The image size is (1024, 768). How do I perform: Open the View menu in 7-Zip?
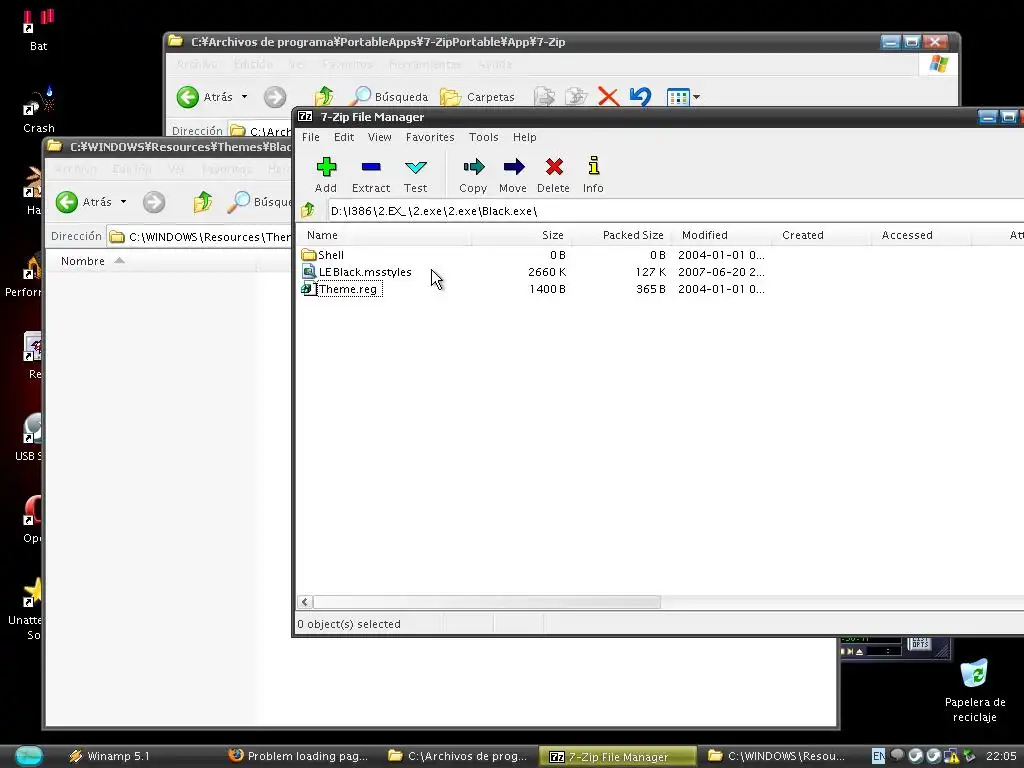[379, 137]
